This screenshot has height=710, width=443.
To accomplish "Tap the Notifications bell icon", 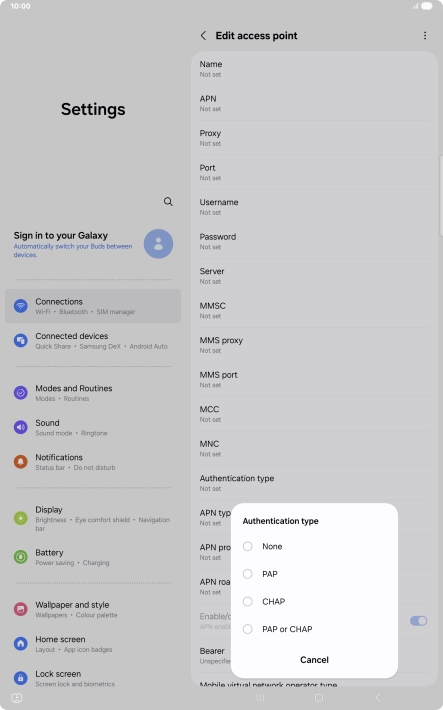I will coord(20,461).
